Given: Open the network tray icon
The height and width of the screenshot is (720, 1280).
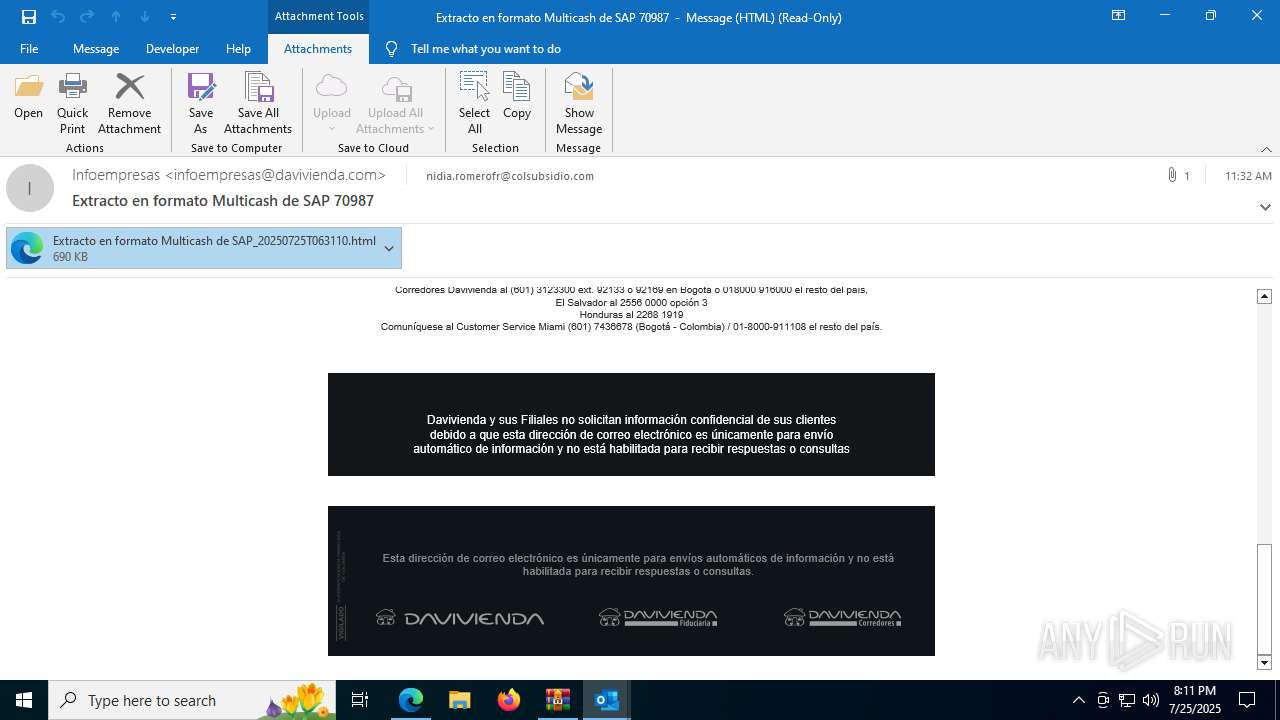Looking at the screenshot, I should point(1127,700).
